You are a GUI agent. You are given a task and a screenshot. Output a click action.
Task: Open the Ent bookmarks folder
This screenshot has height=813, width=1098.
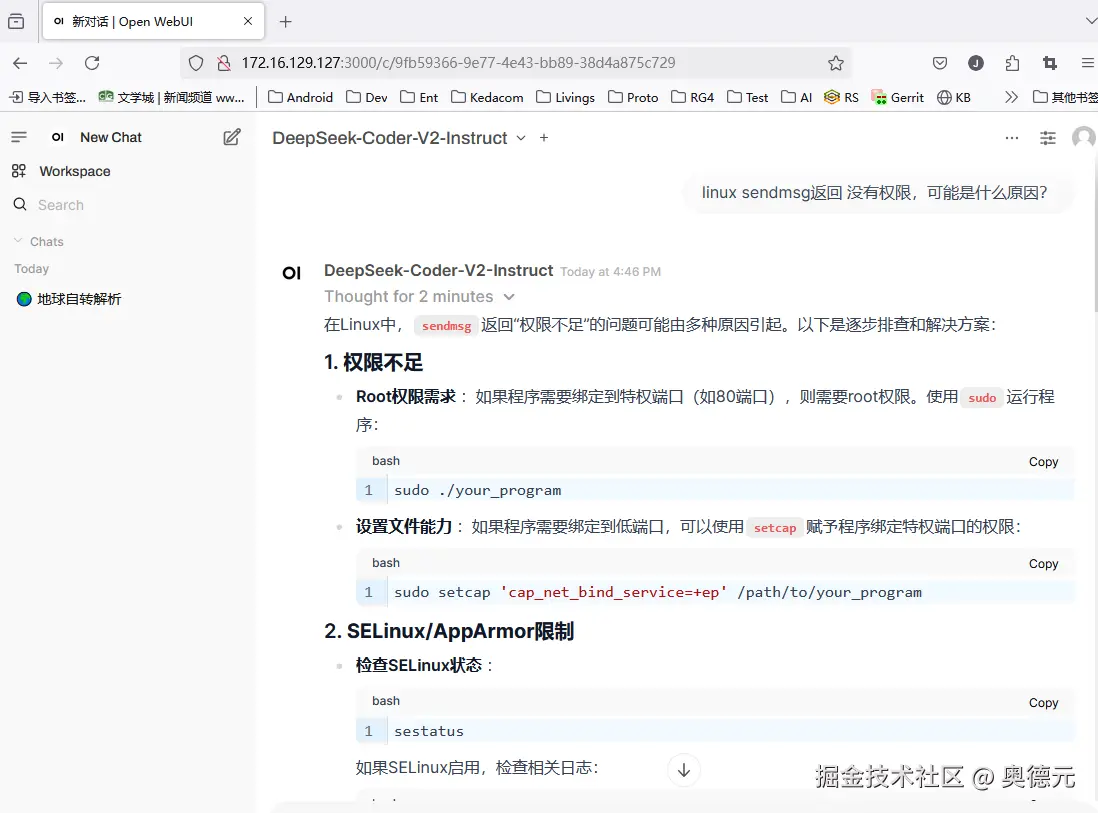point(419,97)
